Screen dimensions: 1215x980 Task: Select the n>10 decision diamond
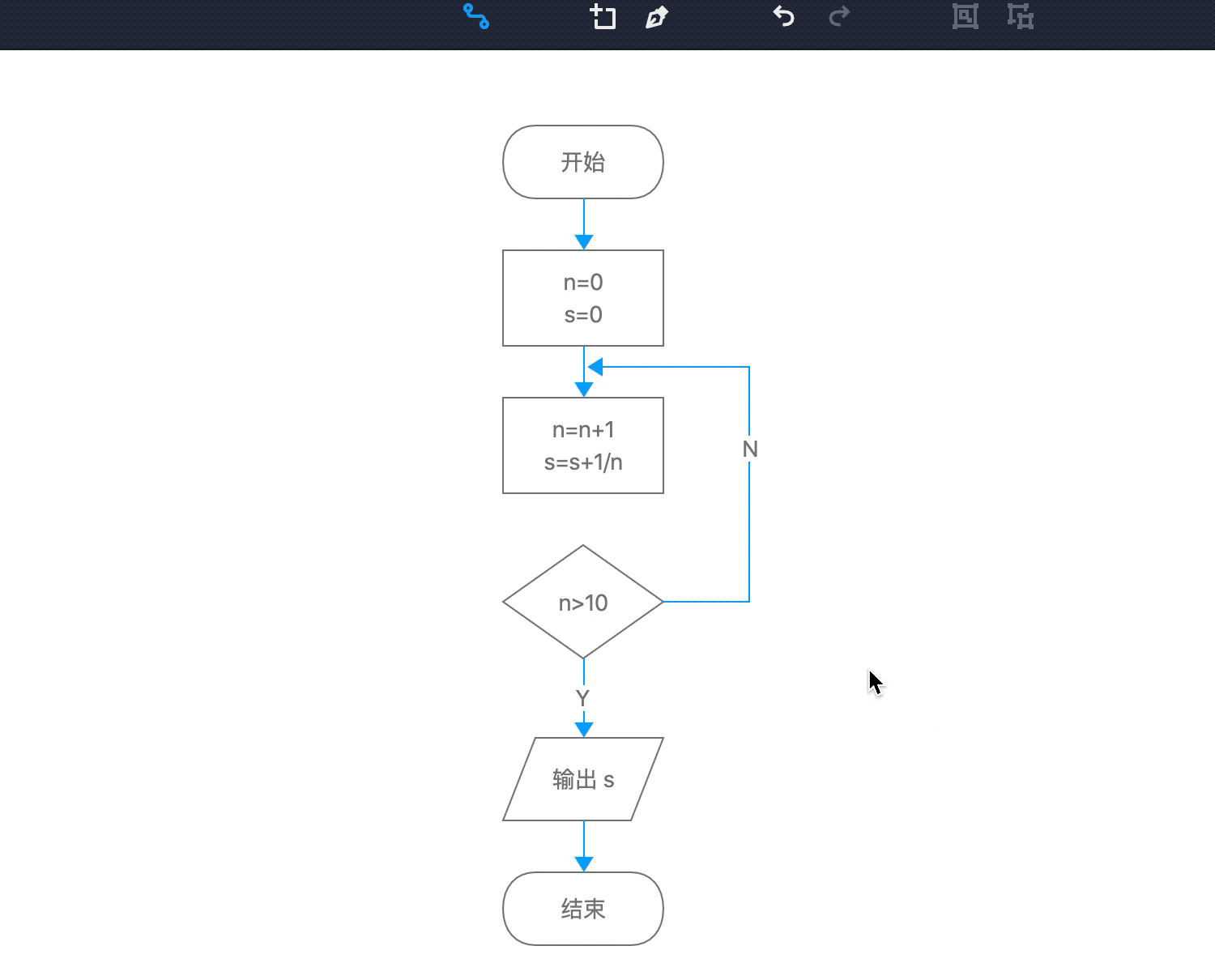click(583, 603)
